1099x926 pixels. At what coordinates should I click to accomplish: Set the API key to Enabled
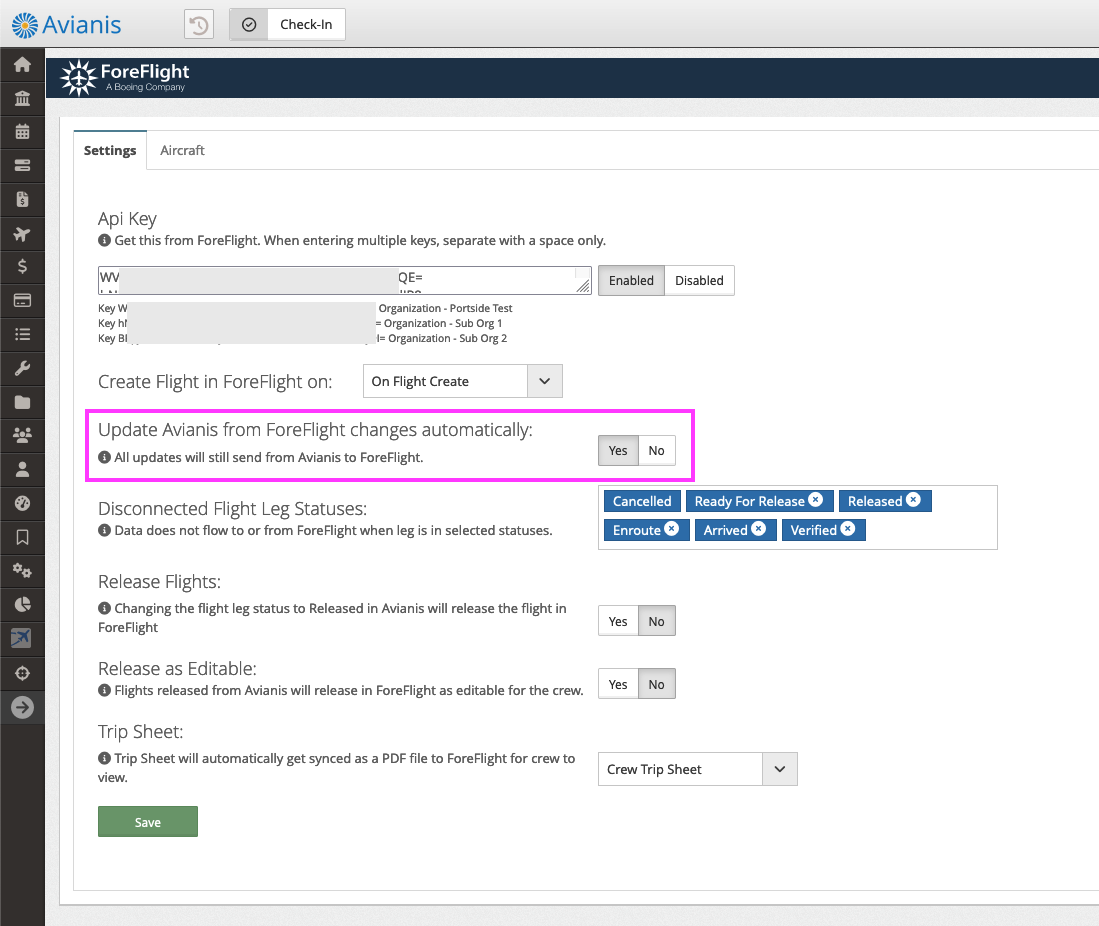(632, 280)
